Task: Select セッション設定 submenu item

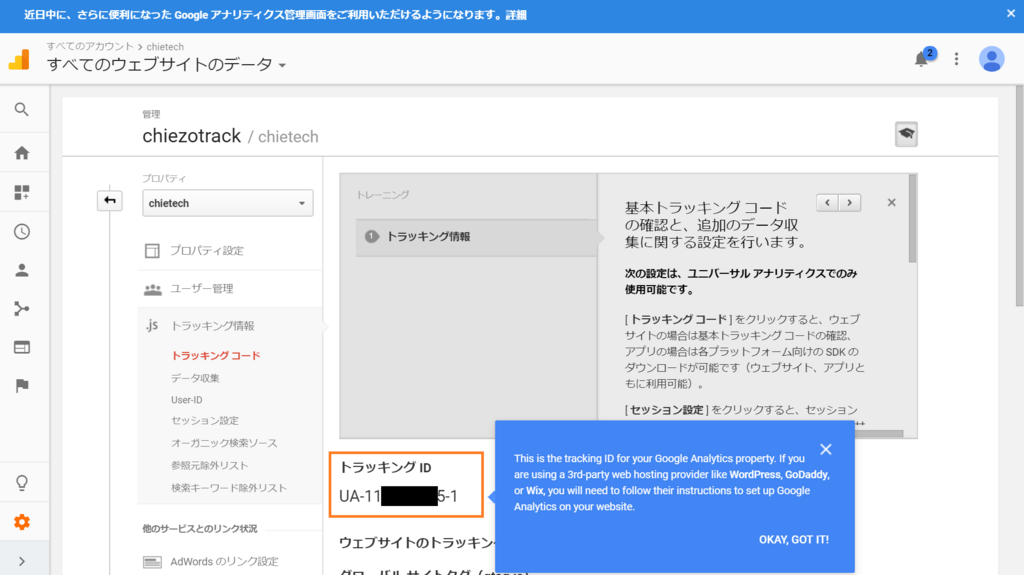Action: 205,420
